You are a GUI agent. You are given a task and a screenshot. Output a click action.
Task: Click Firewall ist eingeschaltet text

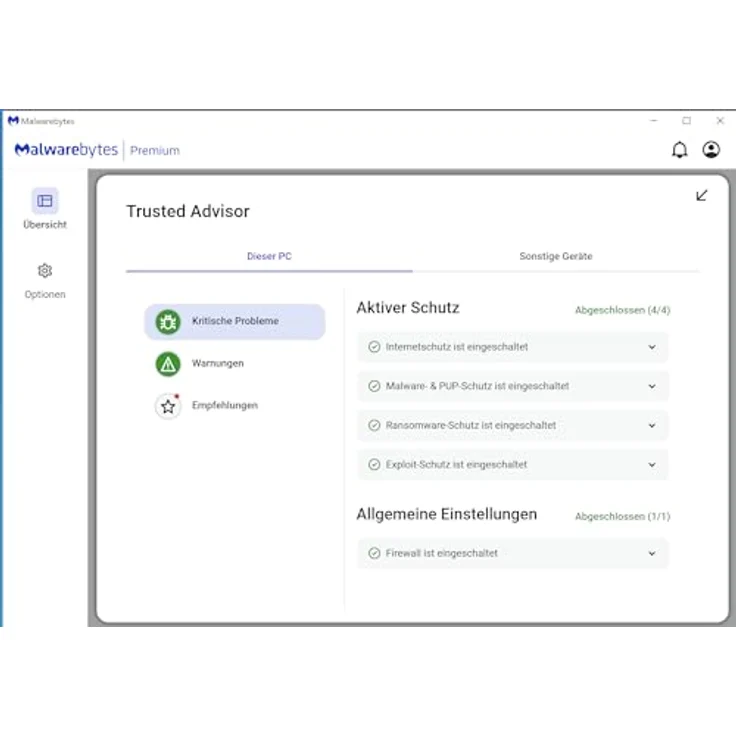(x=442, y=553)
